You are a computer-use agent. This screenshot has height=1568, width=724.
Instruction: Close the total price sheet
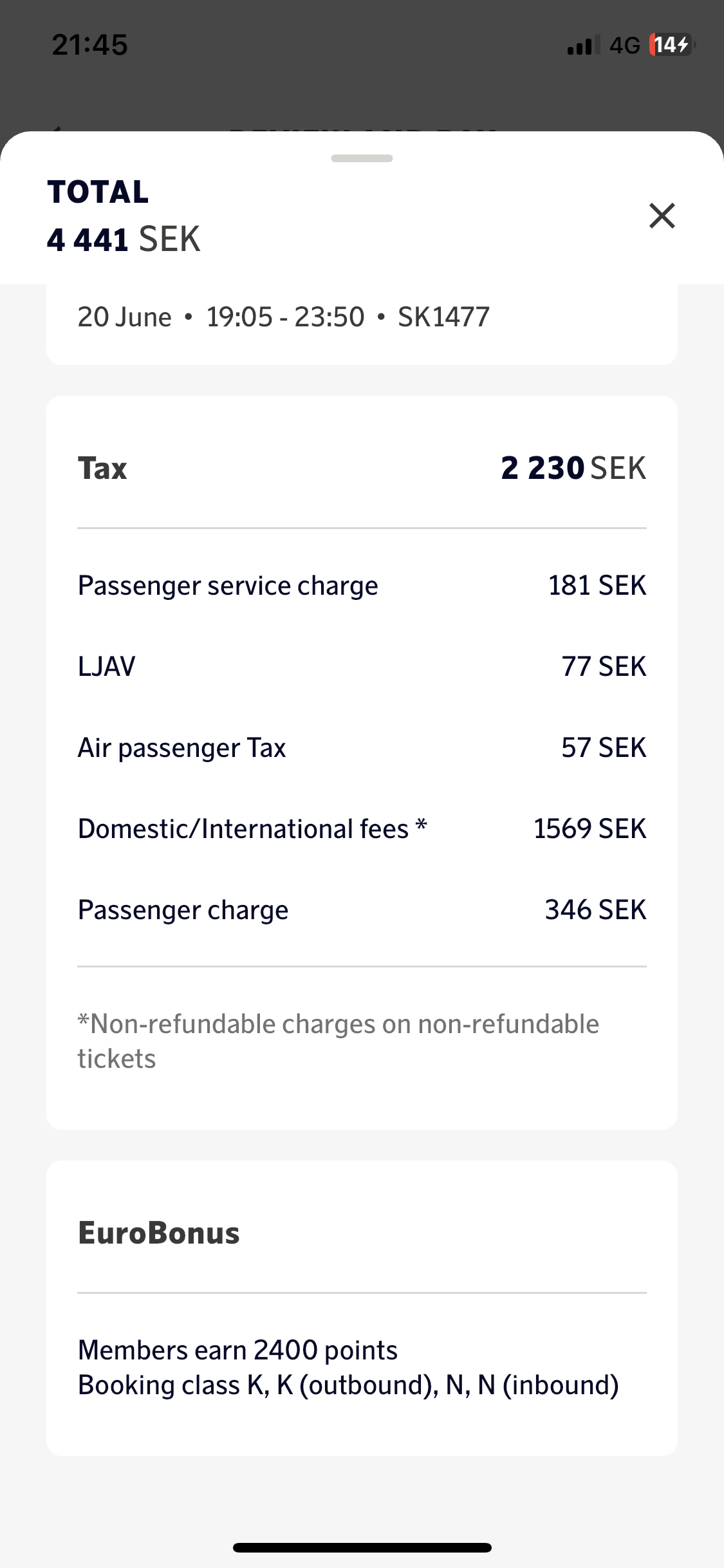pos(662,216)
